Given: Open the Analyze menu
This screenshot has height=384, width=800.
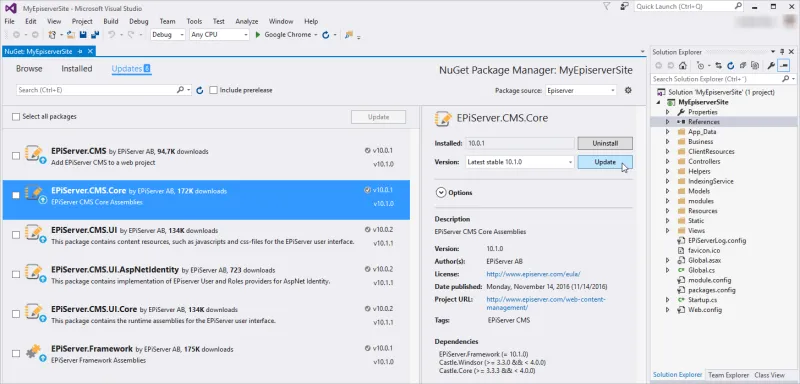Looking at the screenshot, I should (x=247, y=21).
